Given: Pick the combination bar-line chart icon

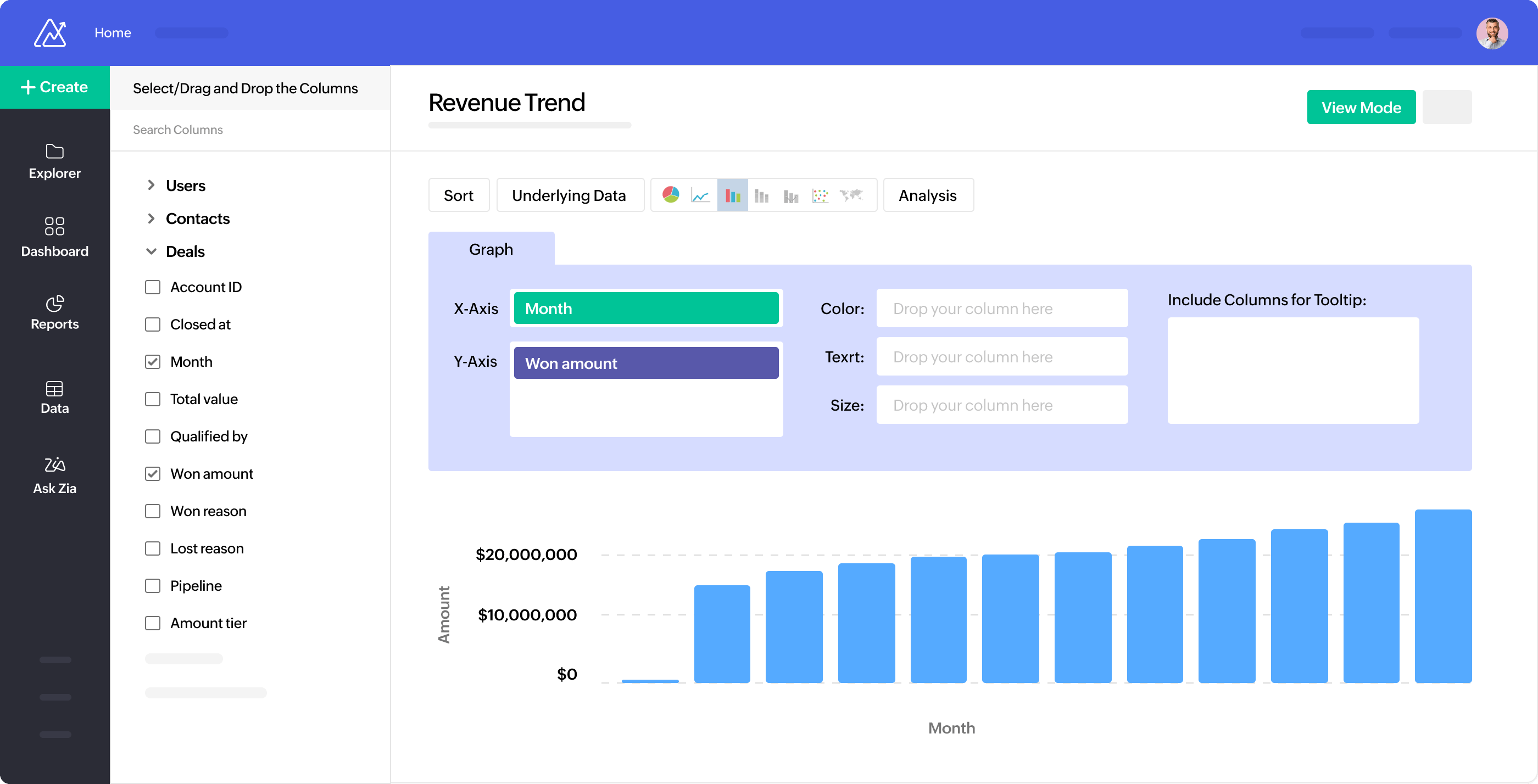Looking at the screenshot, I should (790, 195).
